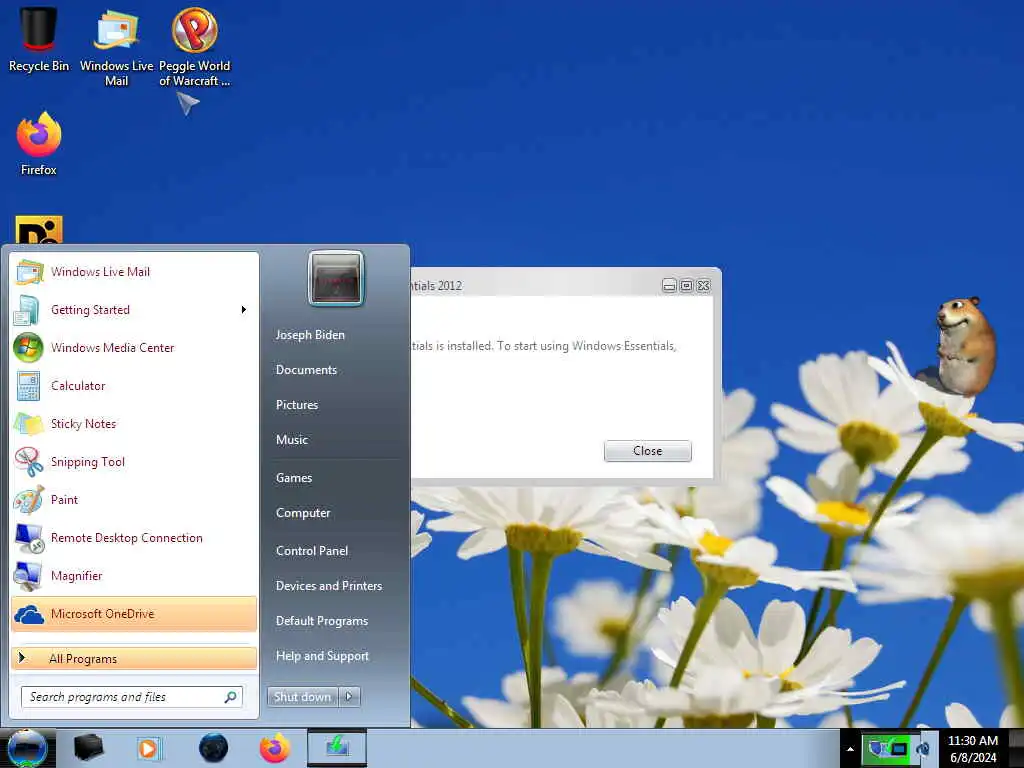1024x768 pixels.
Task: Click the Paint palette icon
Action: (29, 500)
